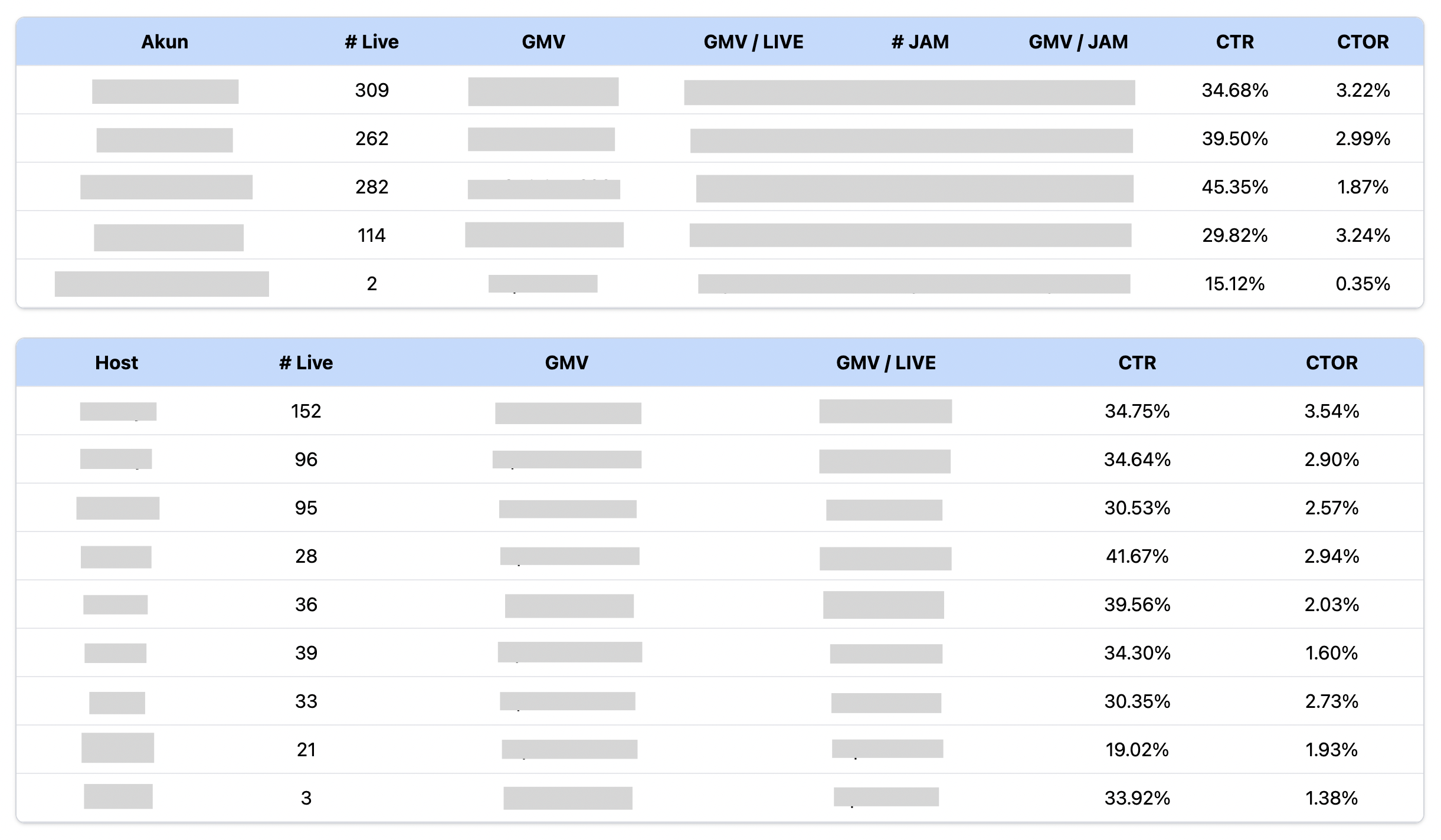Select the 3.24% CTOR cell
This screenshot has height=840, width=1441.
tap(1363, 235)
